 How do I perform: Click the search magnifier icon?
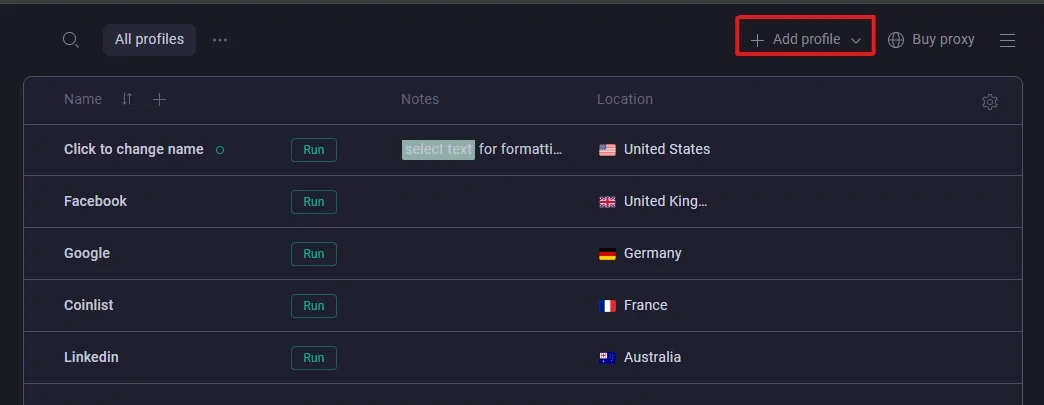(x=70, y=40)
